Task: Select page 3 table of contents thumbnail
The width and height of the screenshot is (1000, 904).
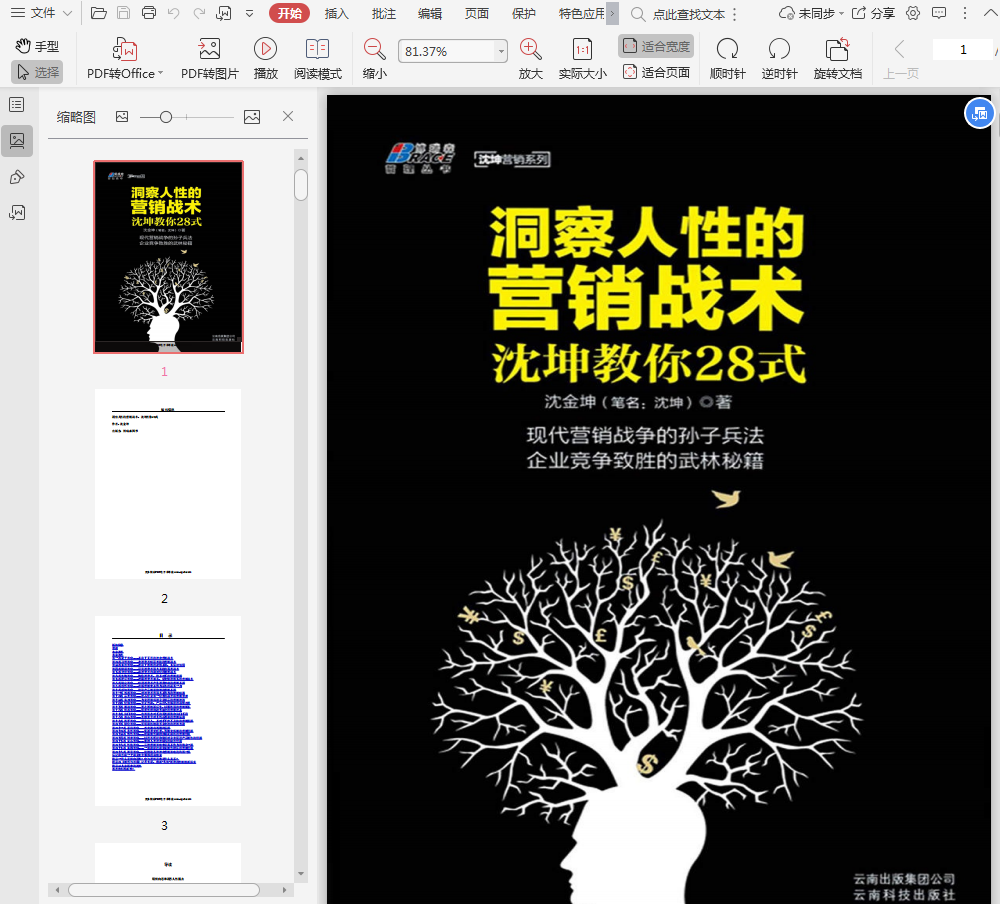Action: pyautogui.click(x=168, y=711)
